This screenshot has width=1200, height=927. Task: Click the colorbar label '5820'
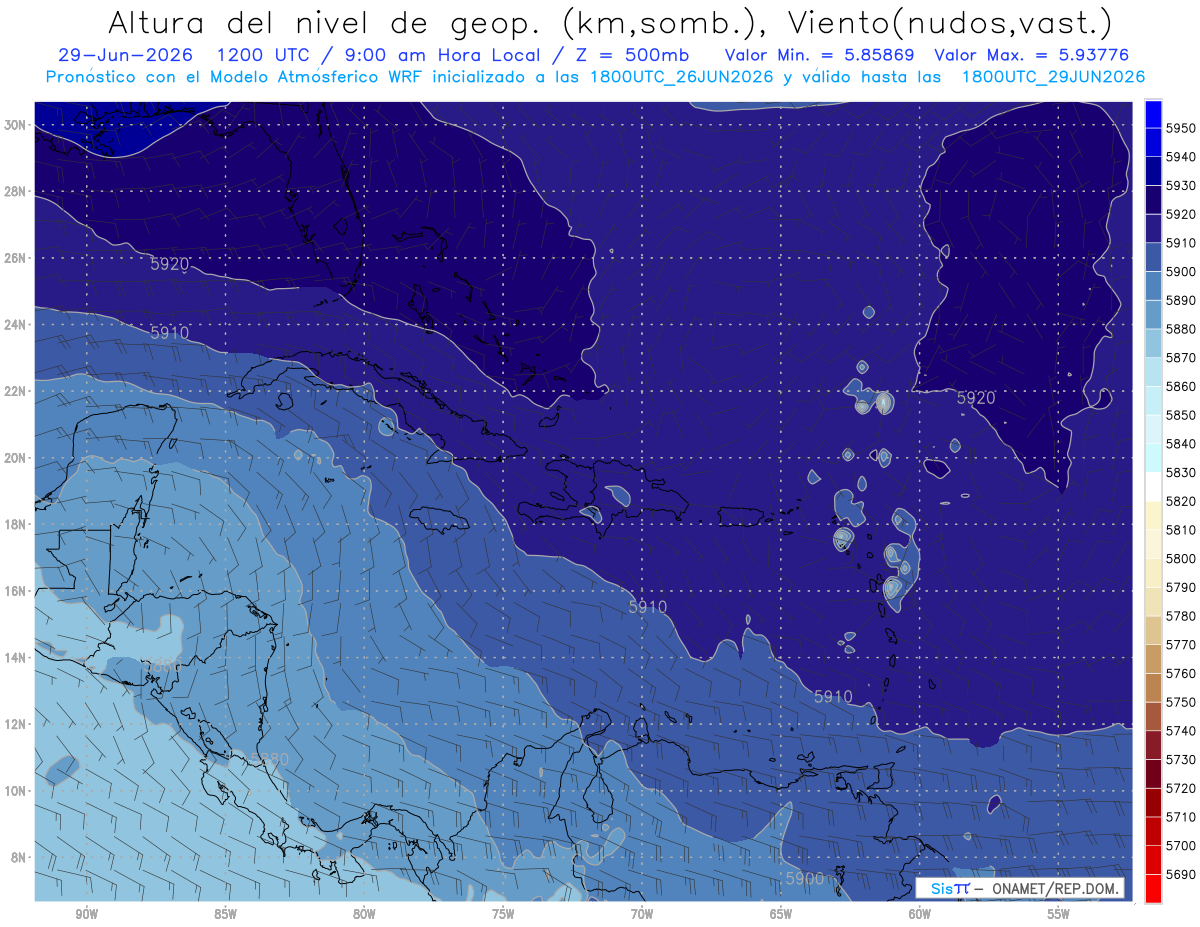1180,501
